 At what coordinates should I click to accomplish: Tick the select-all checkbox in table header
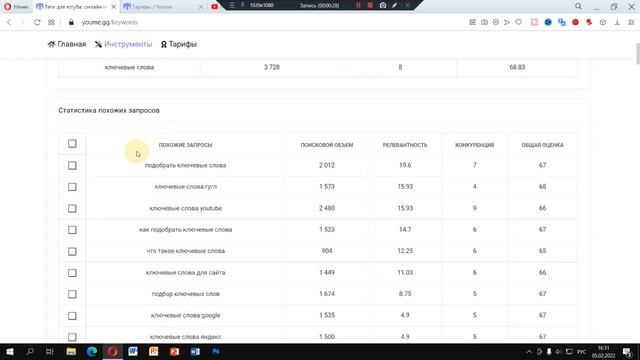point(72,144)
